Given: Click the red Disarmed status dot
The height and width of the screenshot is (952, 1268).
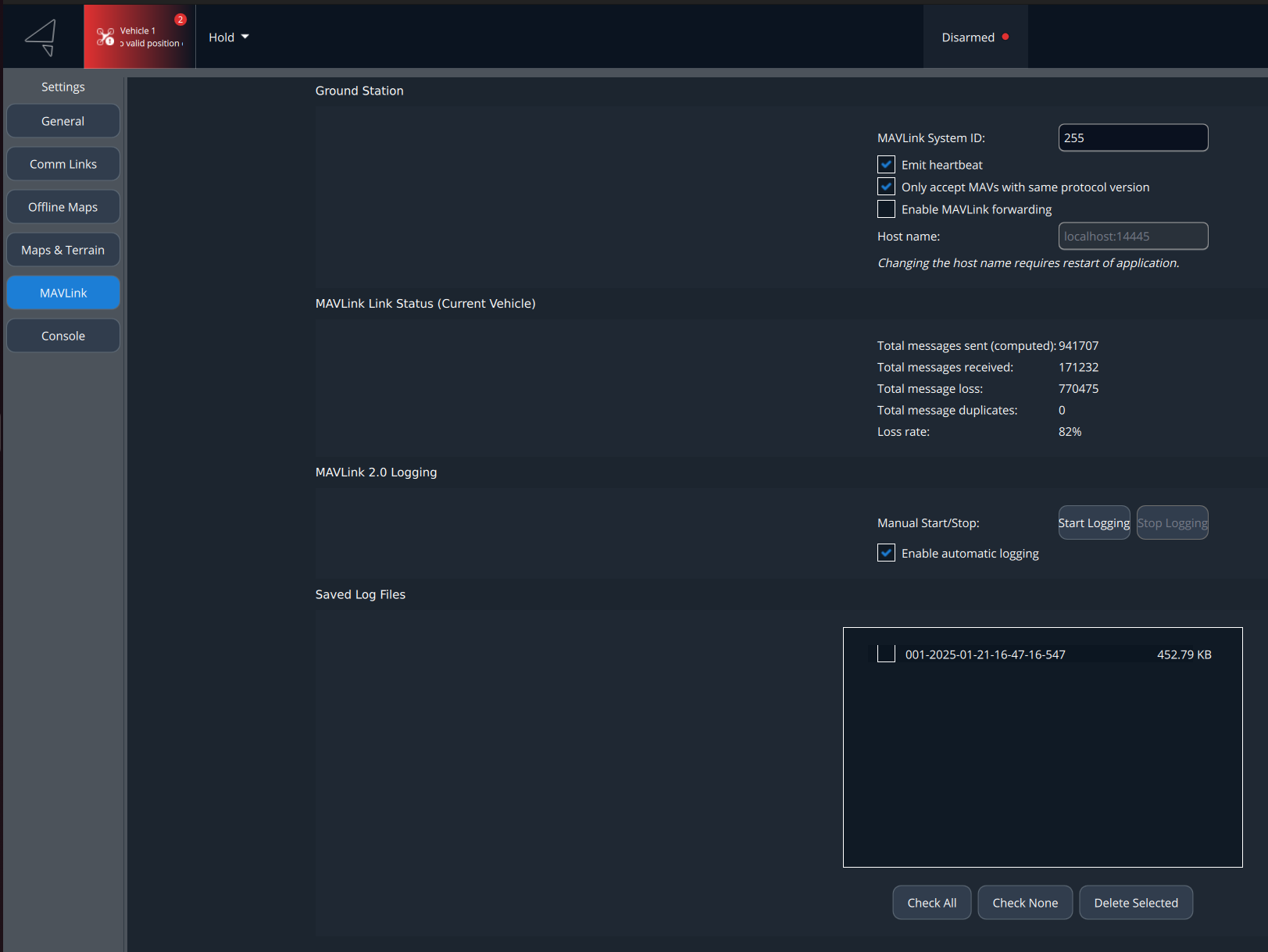Looking at the screenshot, I should [x=1005, y=37].
